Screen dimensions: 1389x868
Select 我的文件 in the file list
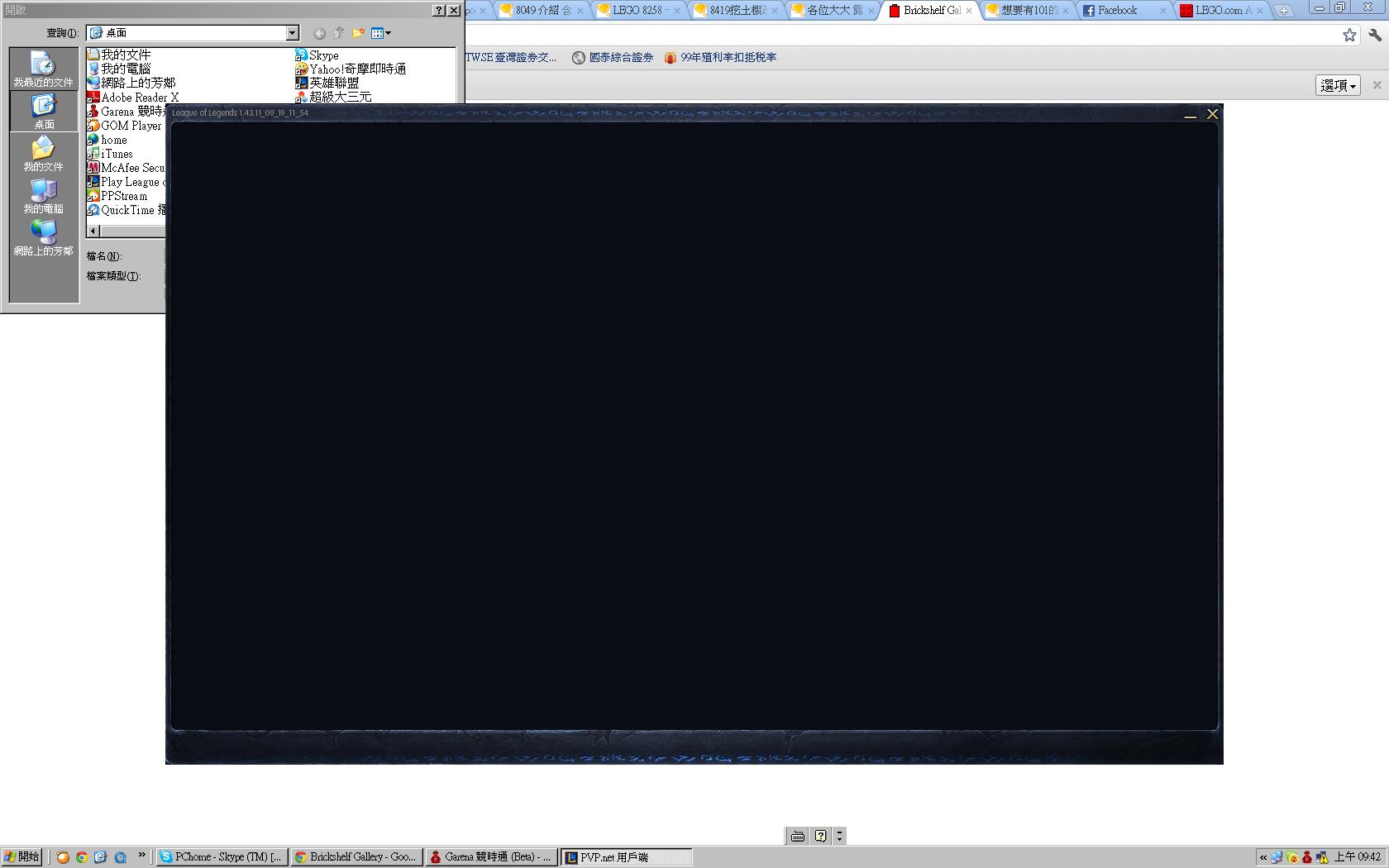[119, 55]
